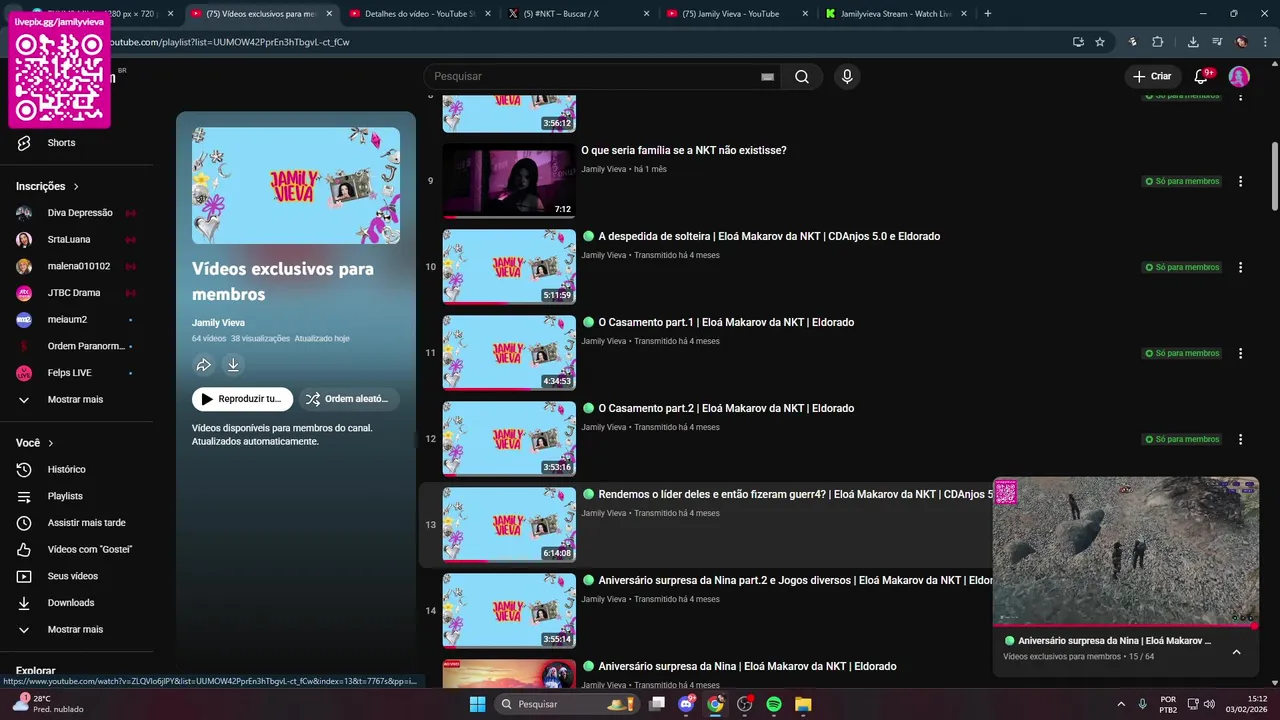This screenshot has width=1280, height=720.
Task: Click 'Reproduzir tudo' play button
Action: coord(242,399)
